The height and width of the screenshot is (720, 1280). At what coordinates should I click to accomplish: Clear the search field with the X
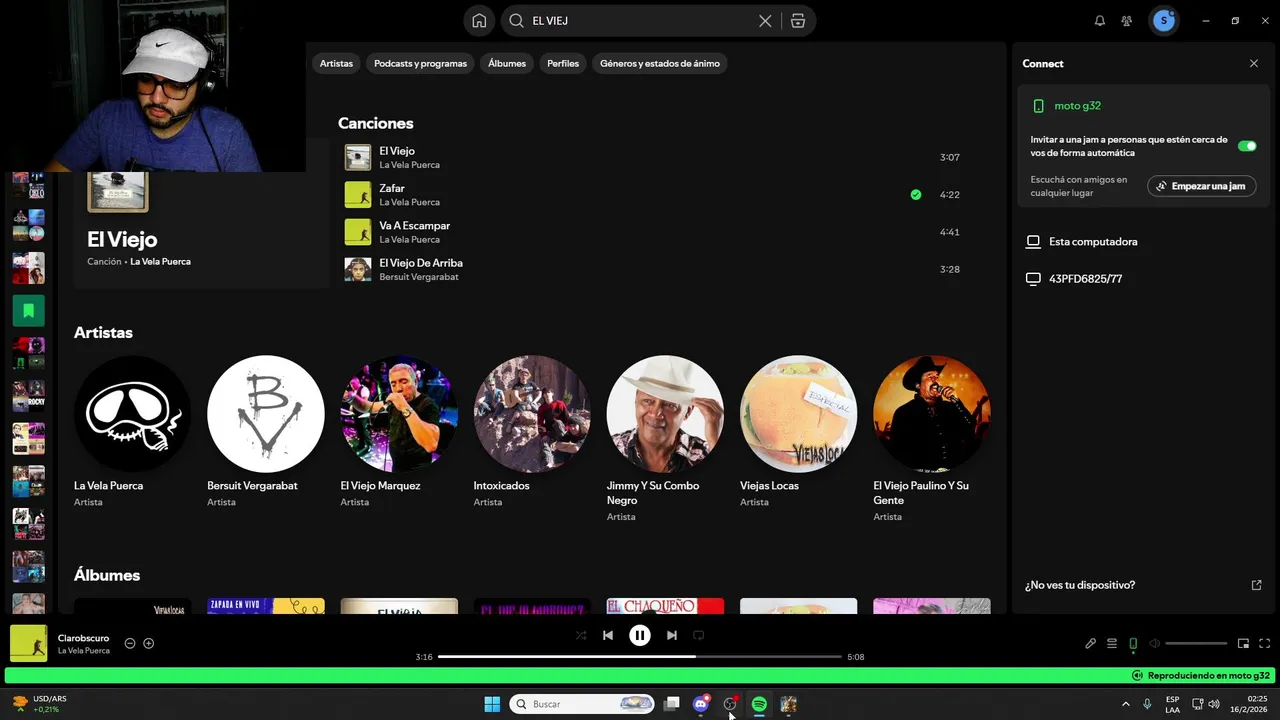pos(765,20)
